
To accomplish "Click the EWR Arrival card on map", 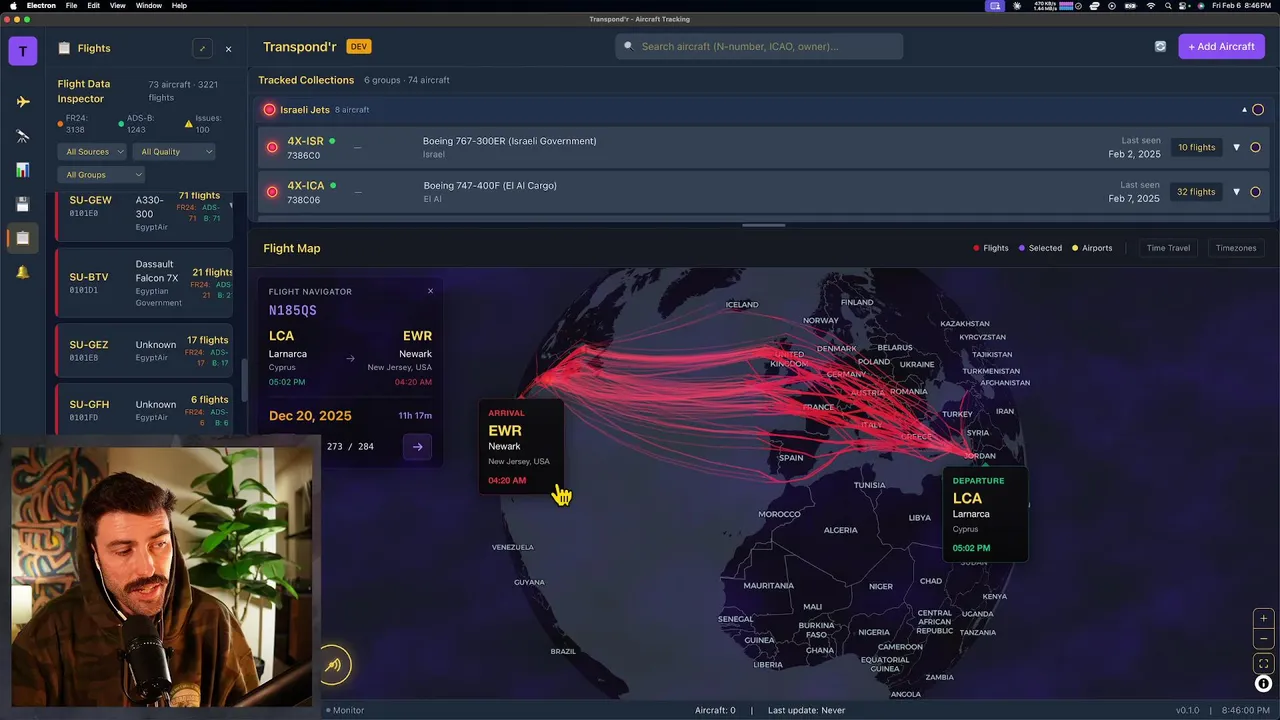I will (521, 446).
